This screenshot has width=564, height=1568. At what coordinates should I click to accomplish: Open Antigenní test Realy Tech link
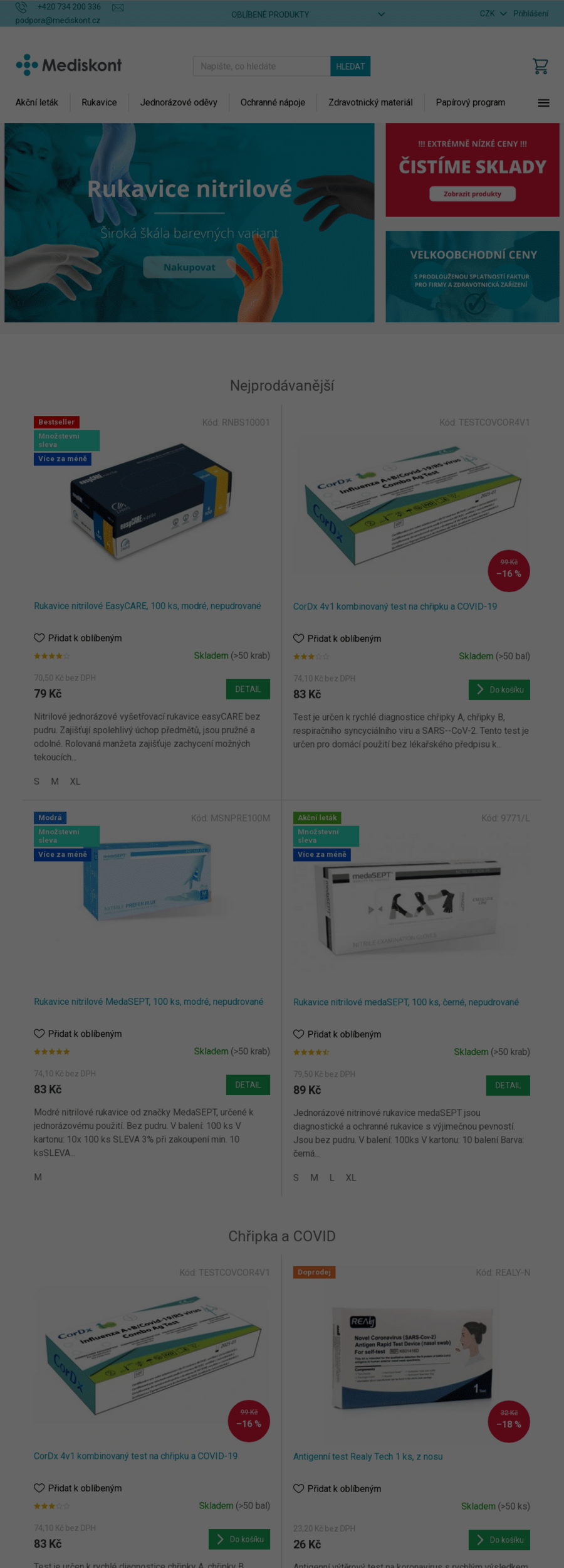368,1456
